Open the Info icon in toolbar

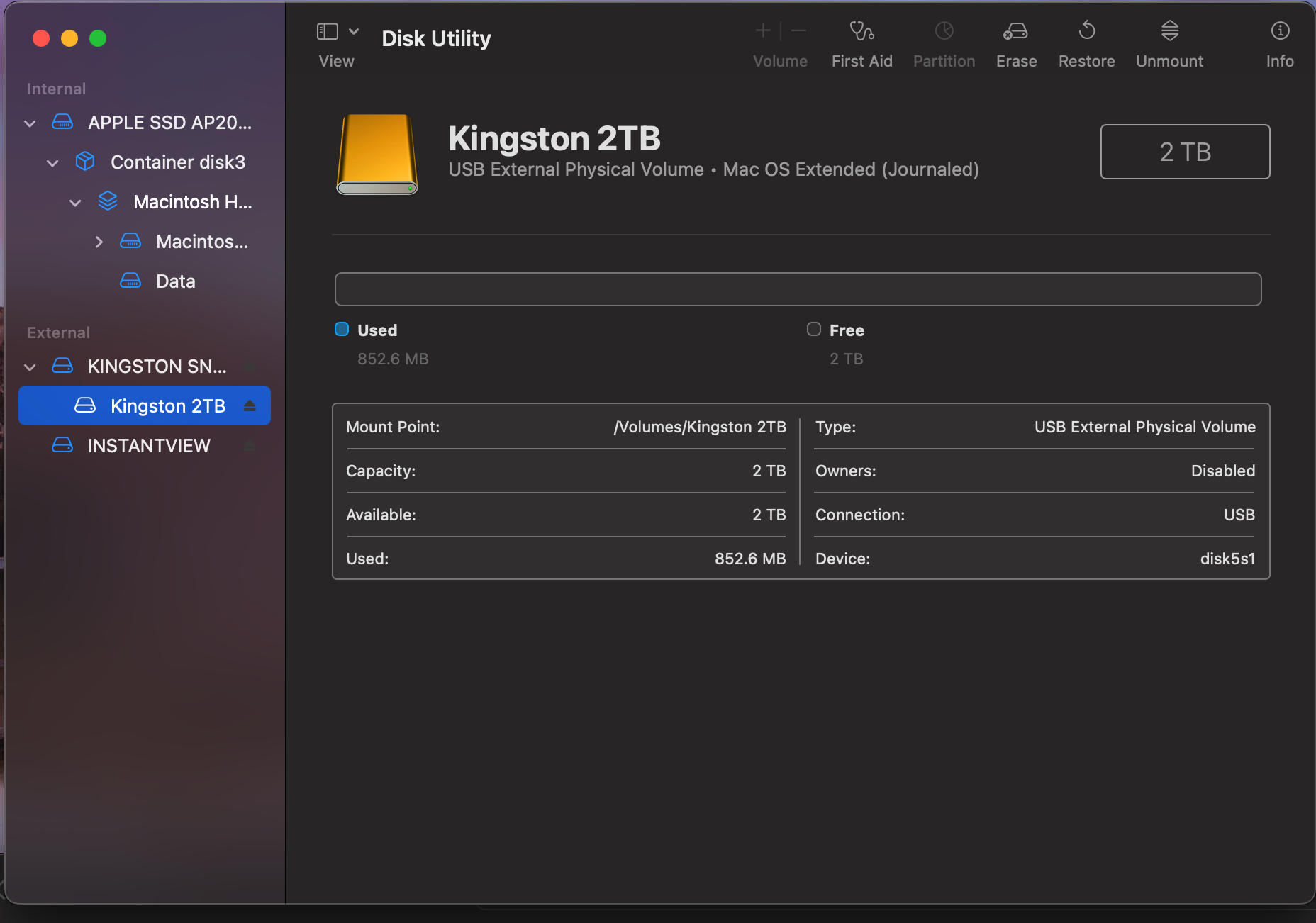(x=1280, y=30)
